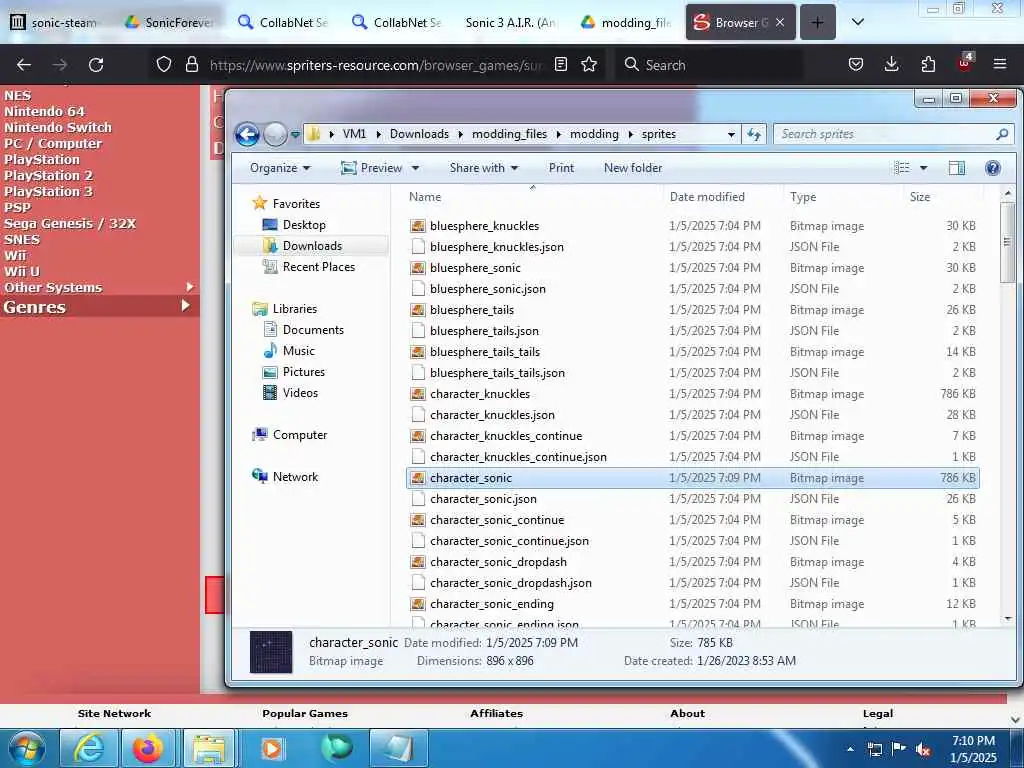Show tracking protection shield info

tap(164, 65)
